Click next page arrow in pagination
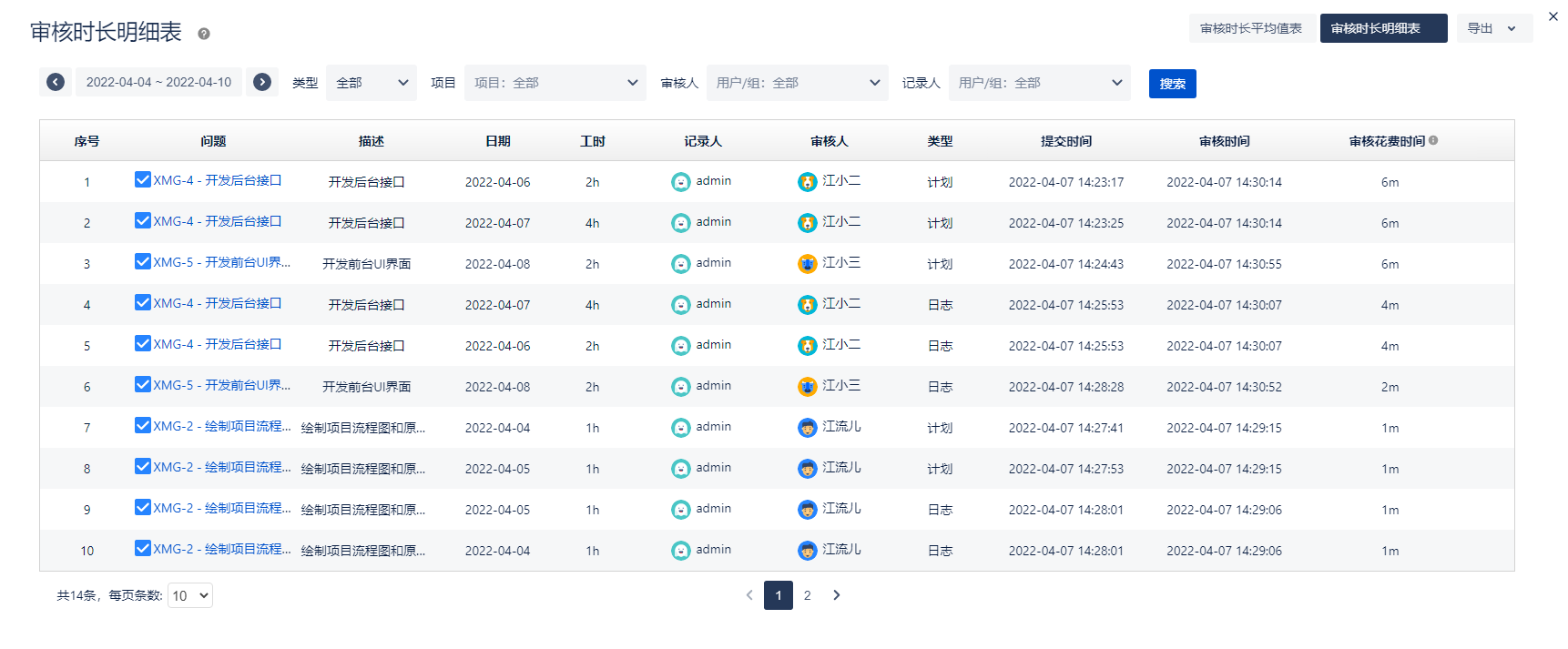 pyautogui.click(x=837, y=595)
